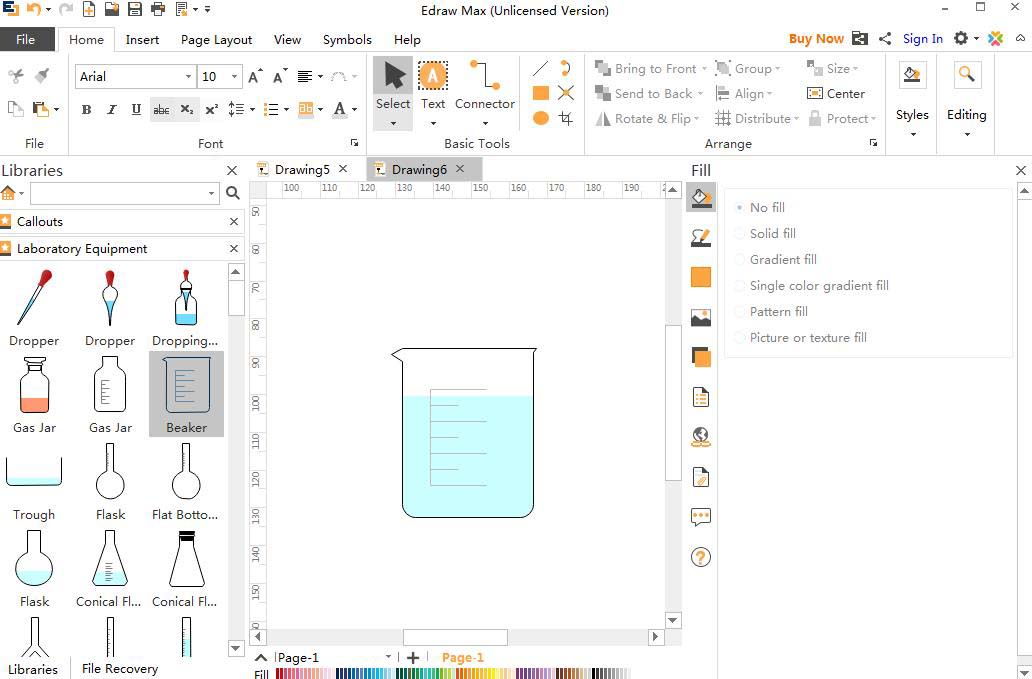
Task: Switch to the Drawing5 document tab
Action: [x=301, y=169]
